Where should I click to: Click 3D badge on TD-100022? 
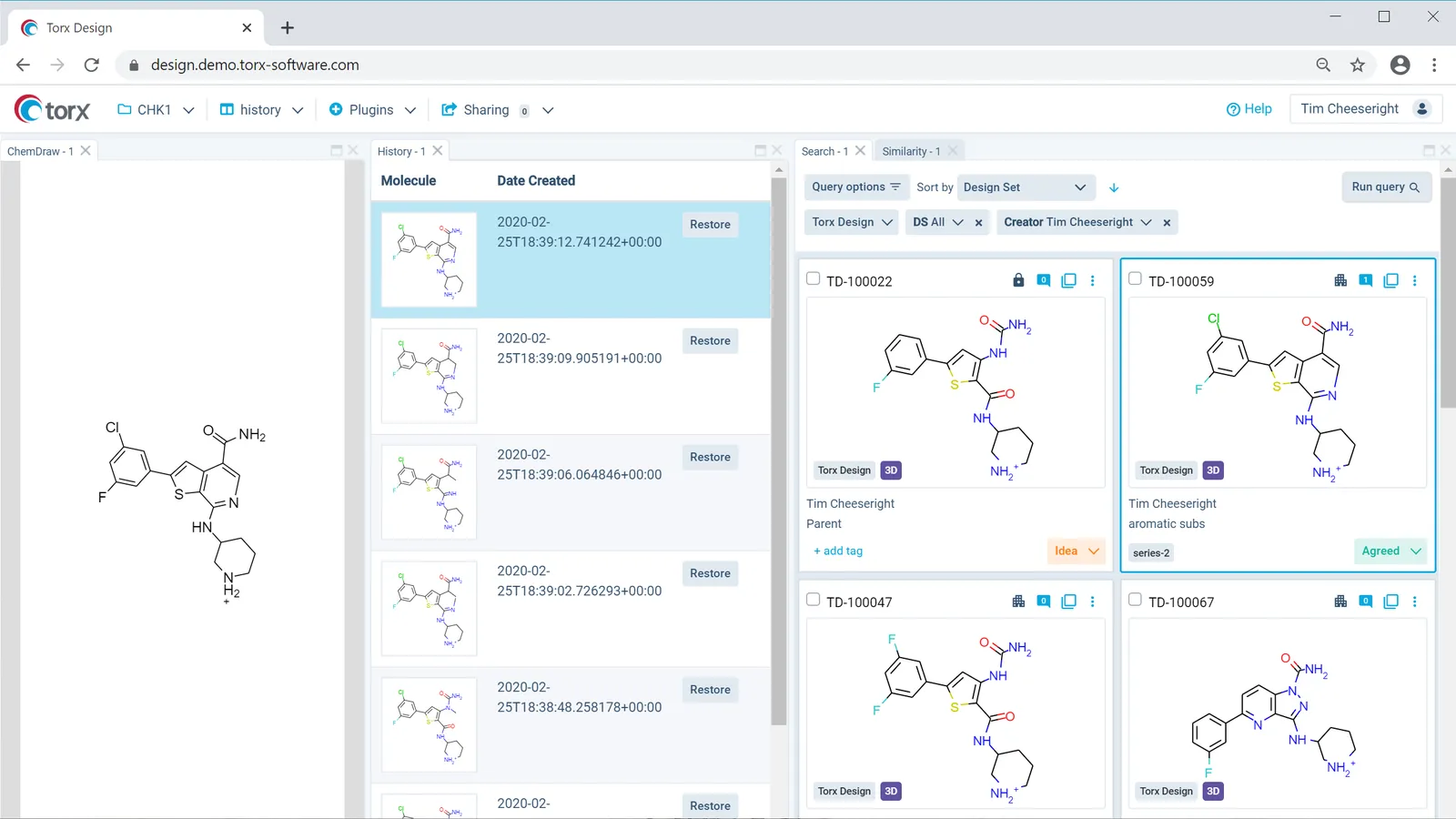tap(891, 470)
